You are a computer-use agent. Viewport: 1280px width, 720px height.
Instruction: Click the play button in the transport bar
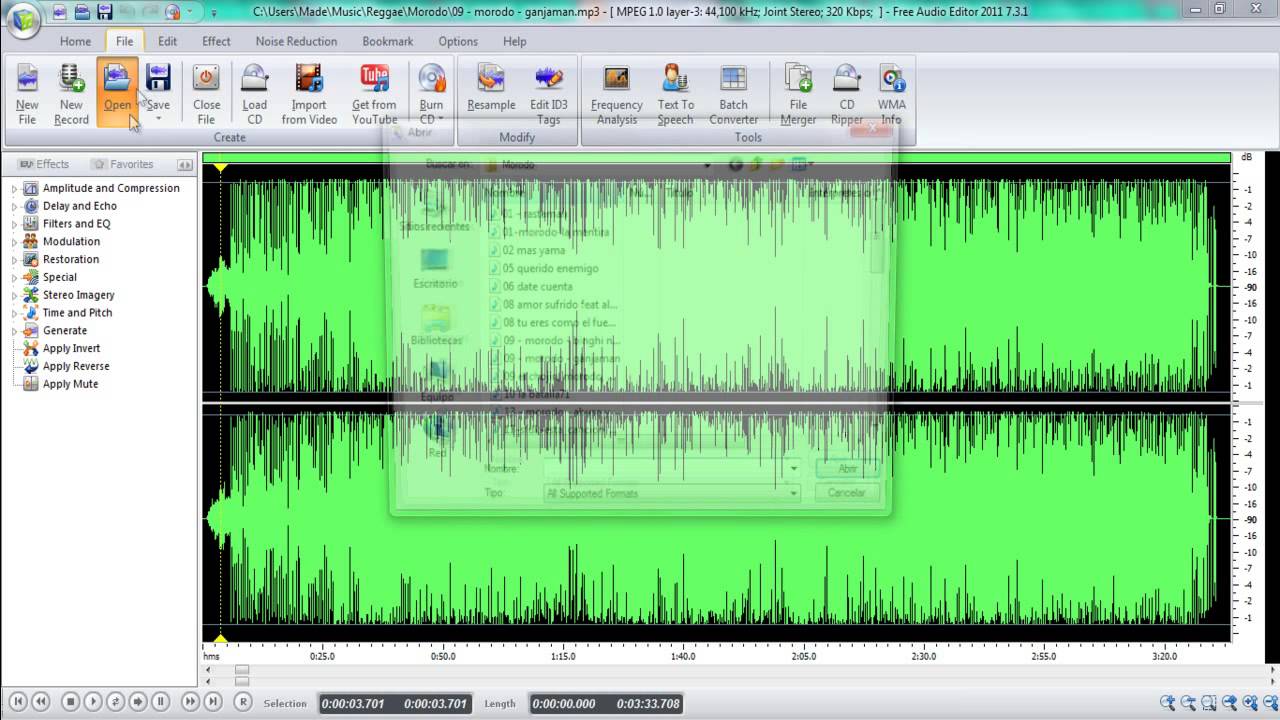coord(93,702)
